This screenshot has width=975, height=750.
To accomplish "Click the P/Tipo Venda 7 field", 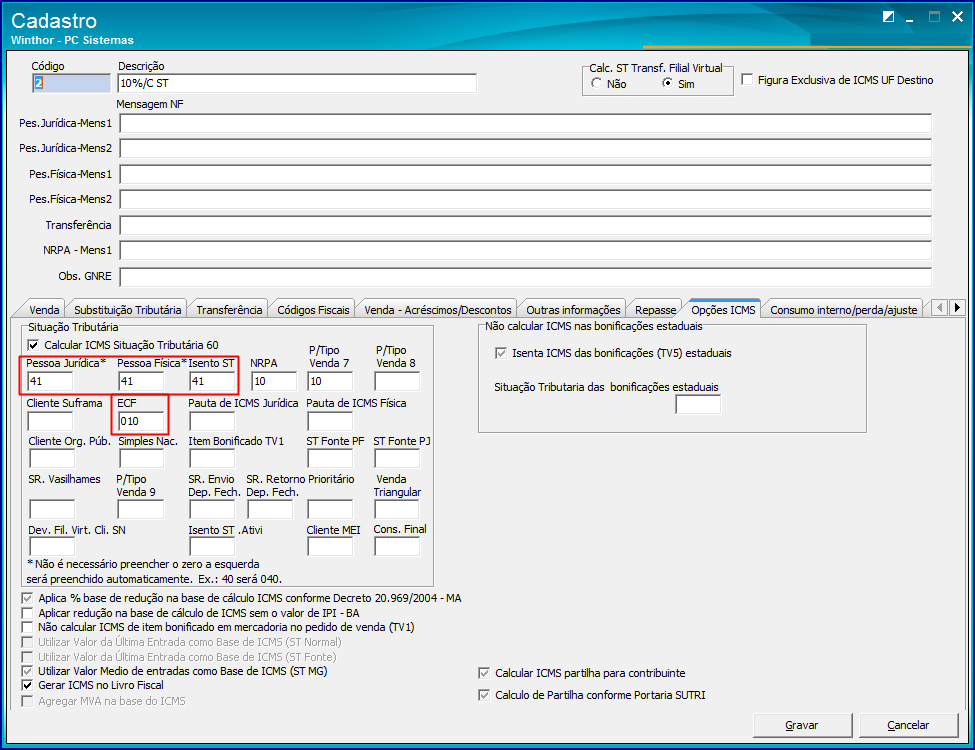I will (330, 381).
